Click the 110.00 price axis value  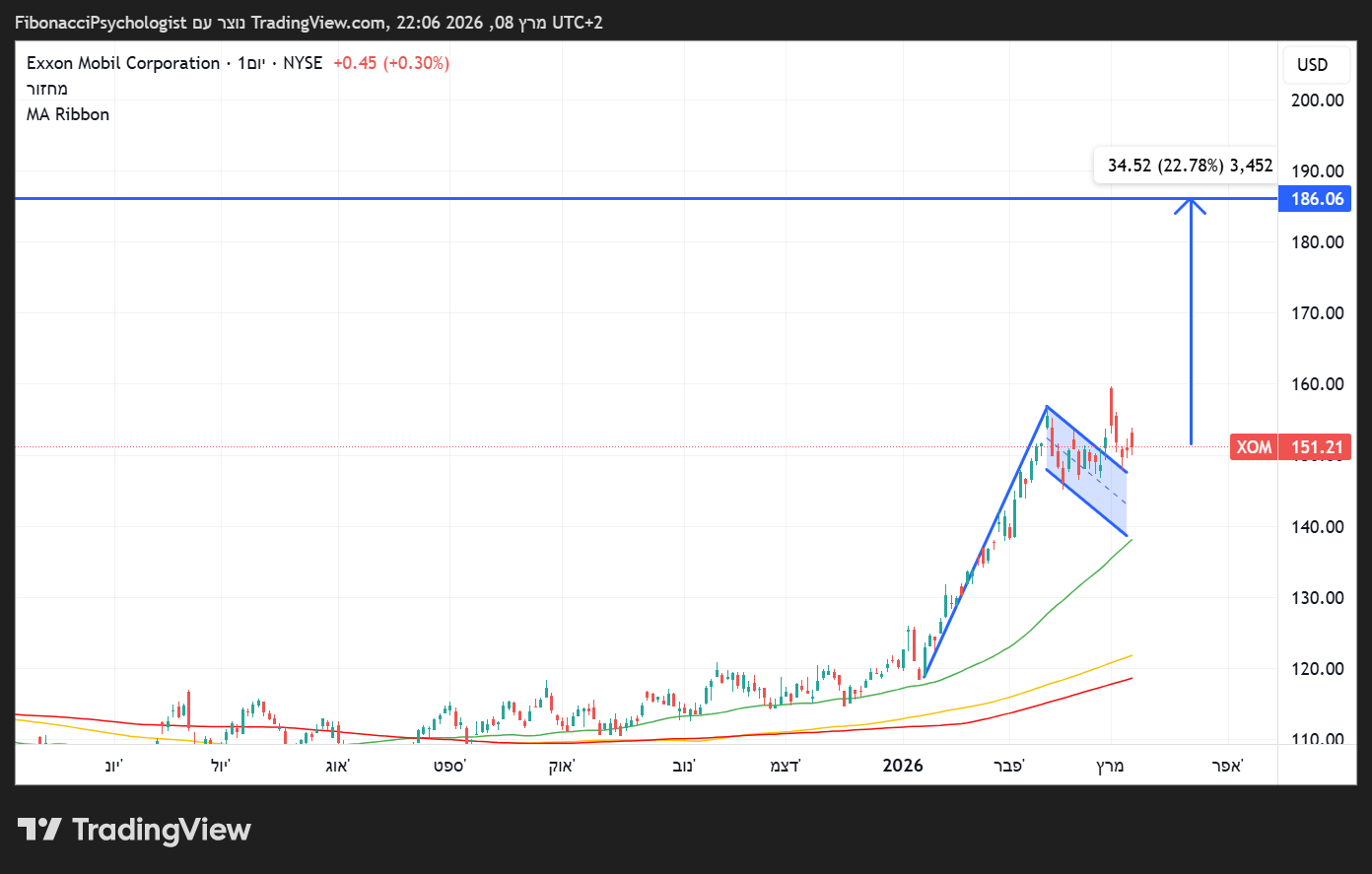coord(1318,739)
